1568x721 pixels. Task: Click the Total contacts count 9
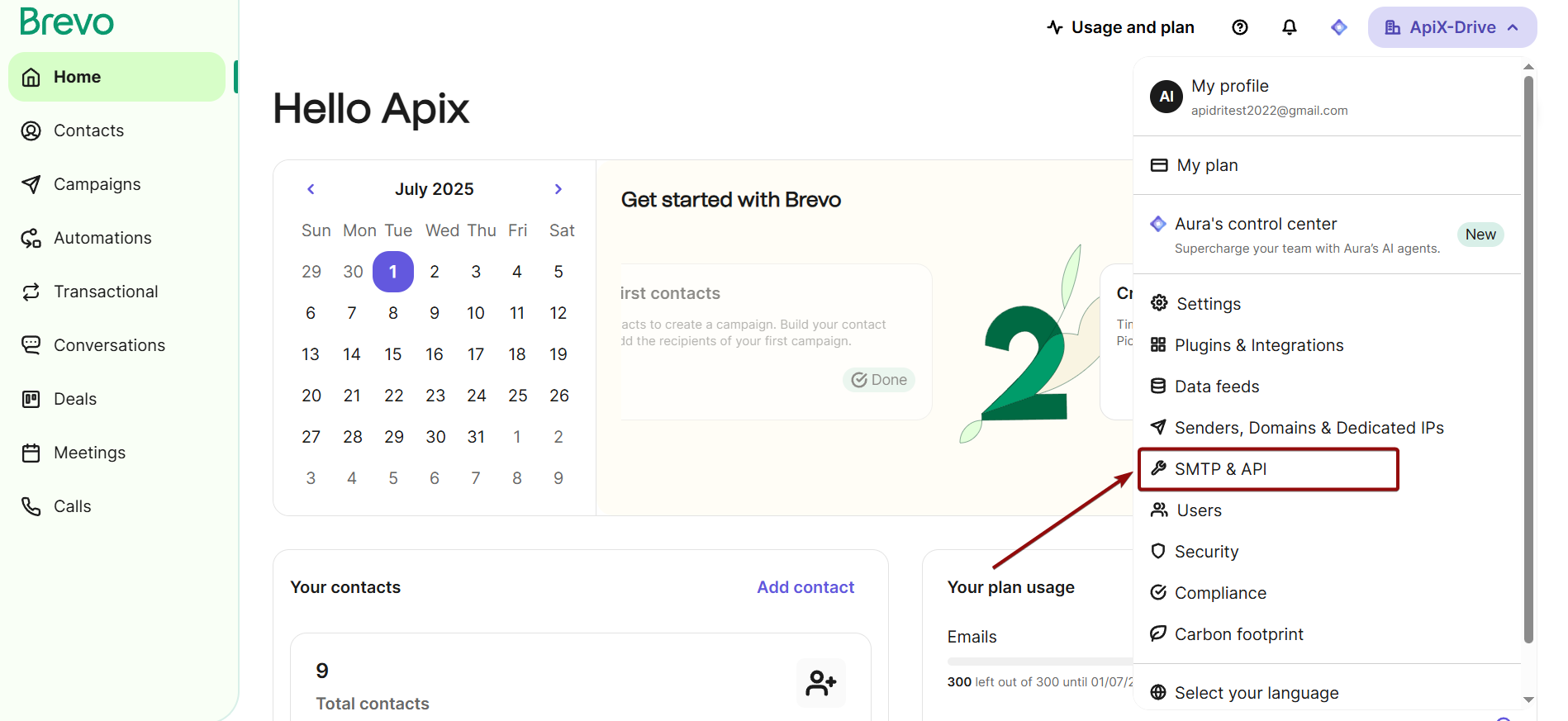pos(322,671)
